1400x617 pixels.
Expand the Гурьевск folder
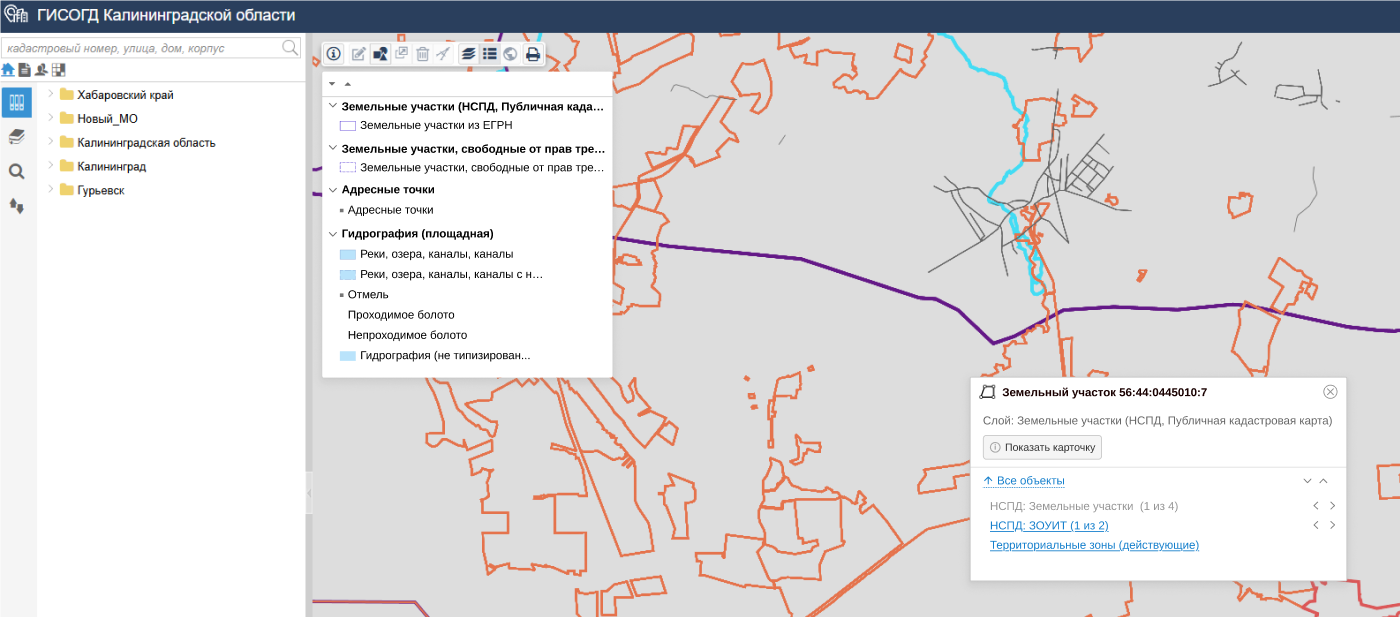click(50, 190)
